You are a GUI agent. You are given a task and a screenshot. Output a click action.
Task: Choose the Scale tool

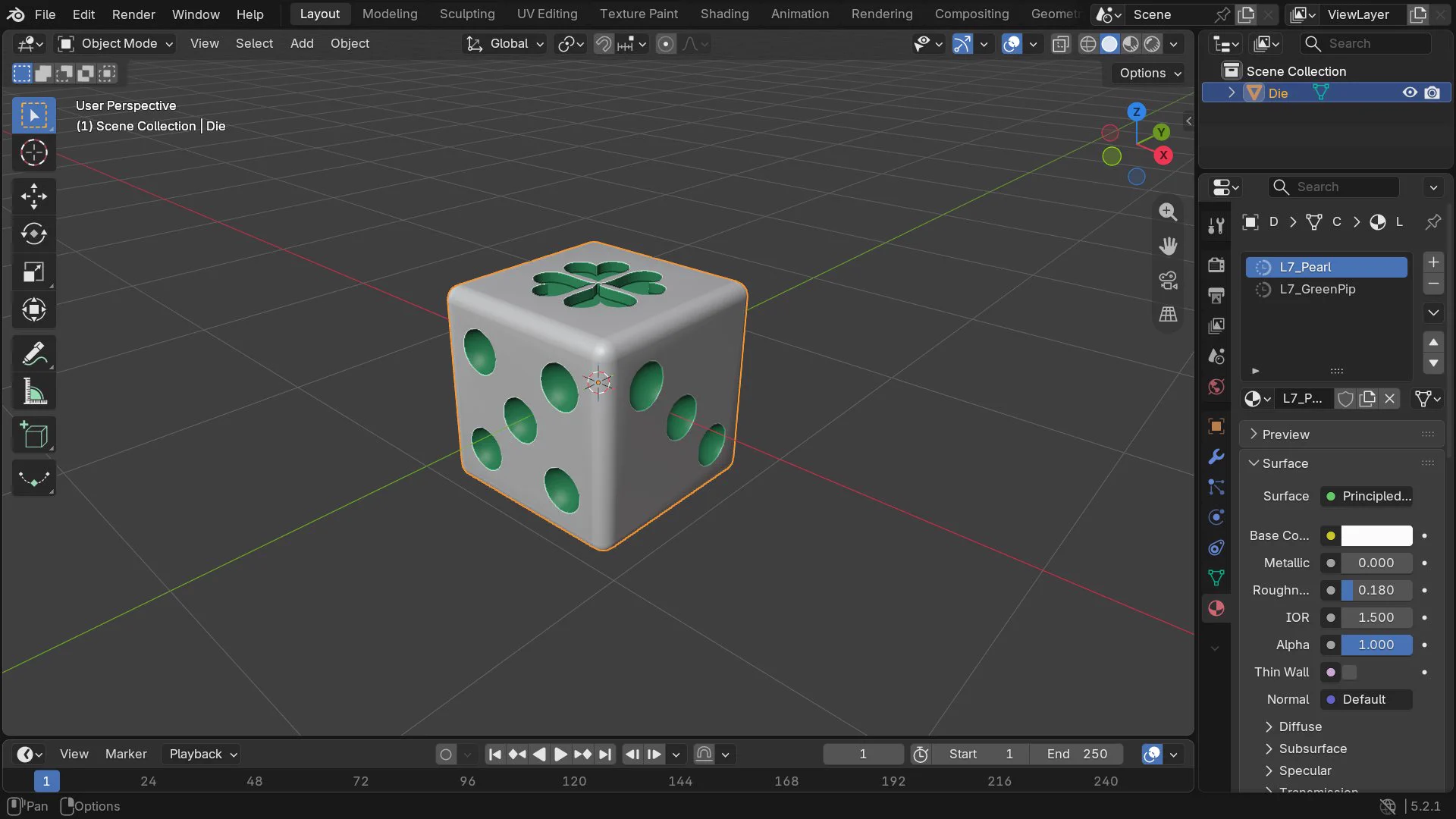coord(33,271)
